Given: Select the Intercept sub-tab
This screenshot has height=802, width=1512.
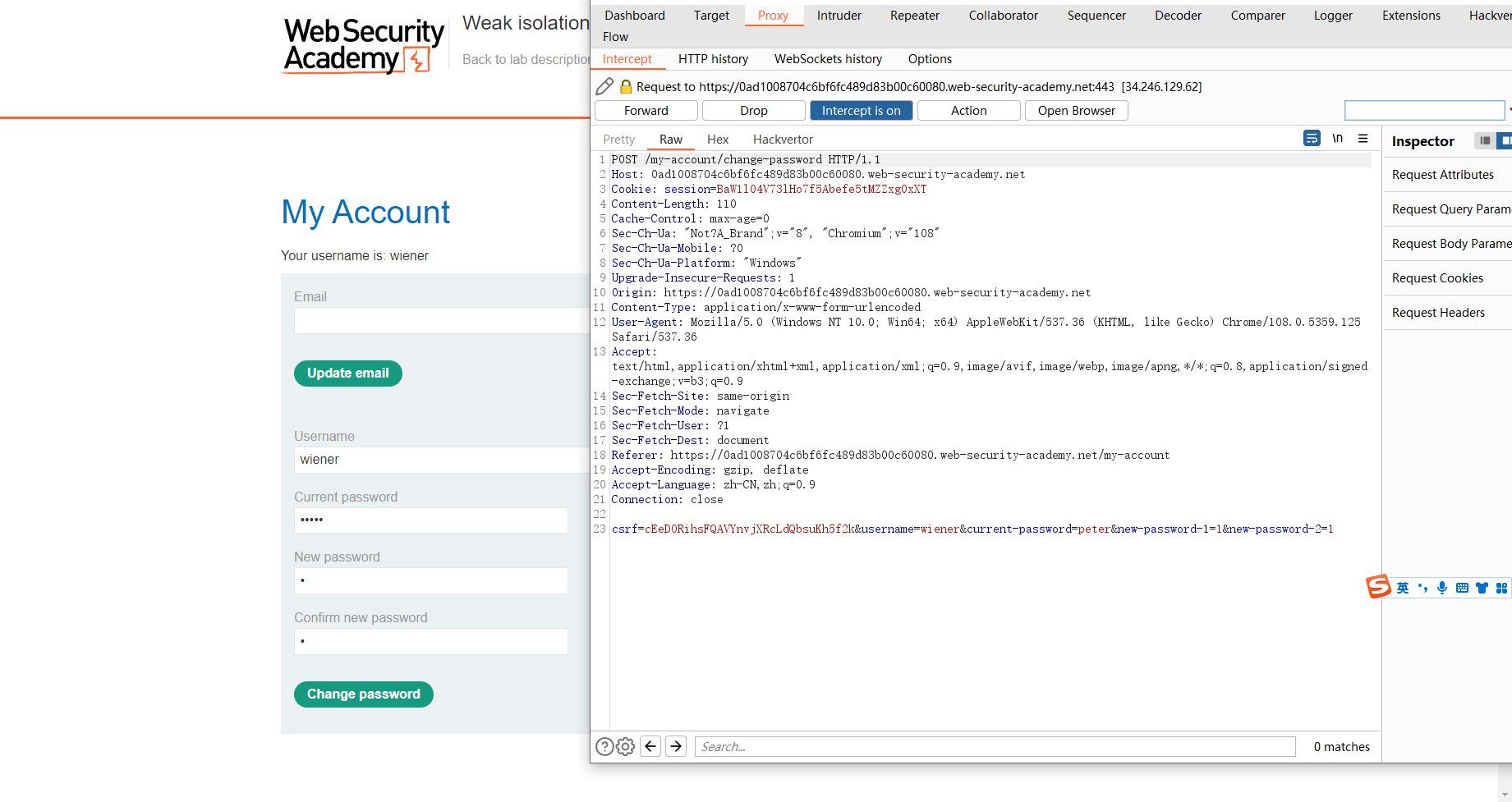Looking at the screenshot, I should pos(627,59).
